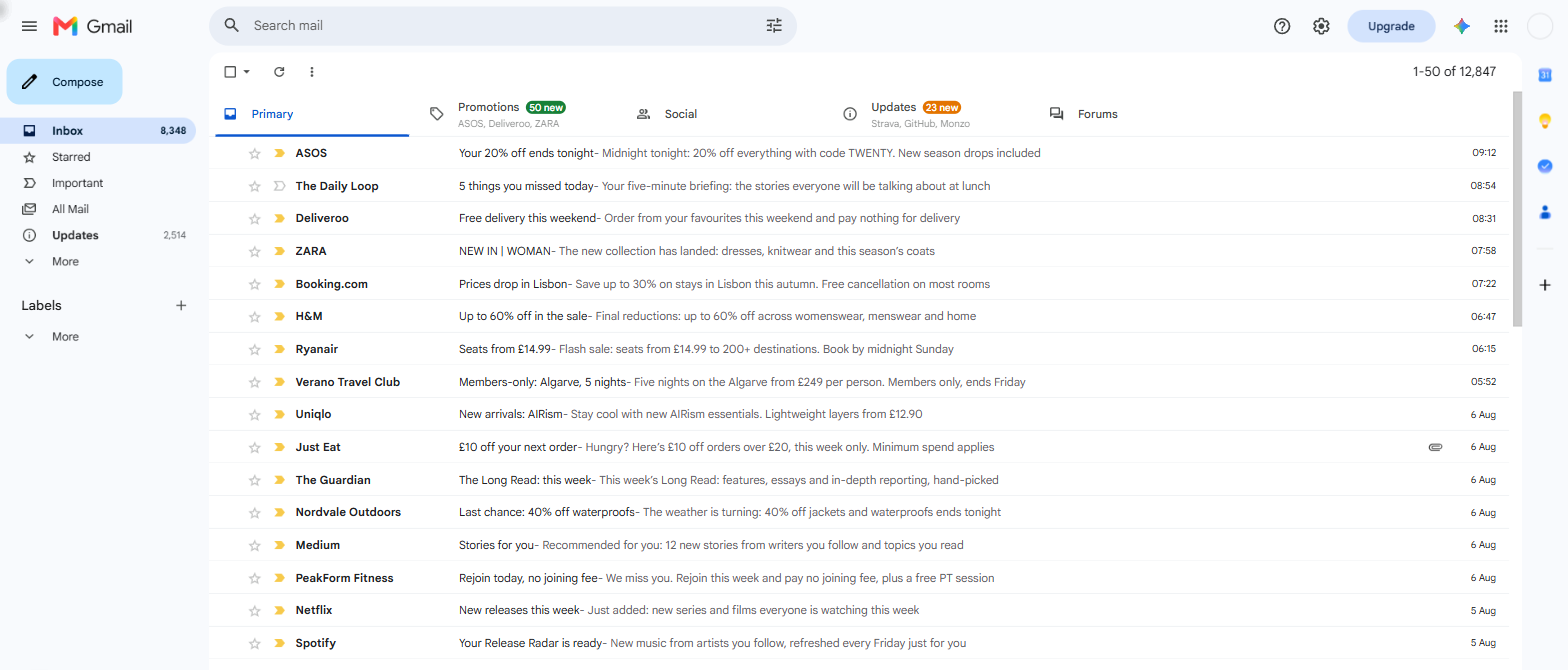Open the Google apps grid
Image resolution: width=1568 pixels, height=670 pixels.
(1501, 26)
